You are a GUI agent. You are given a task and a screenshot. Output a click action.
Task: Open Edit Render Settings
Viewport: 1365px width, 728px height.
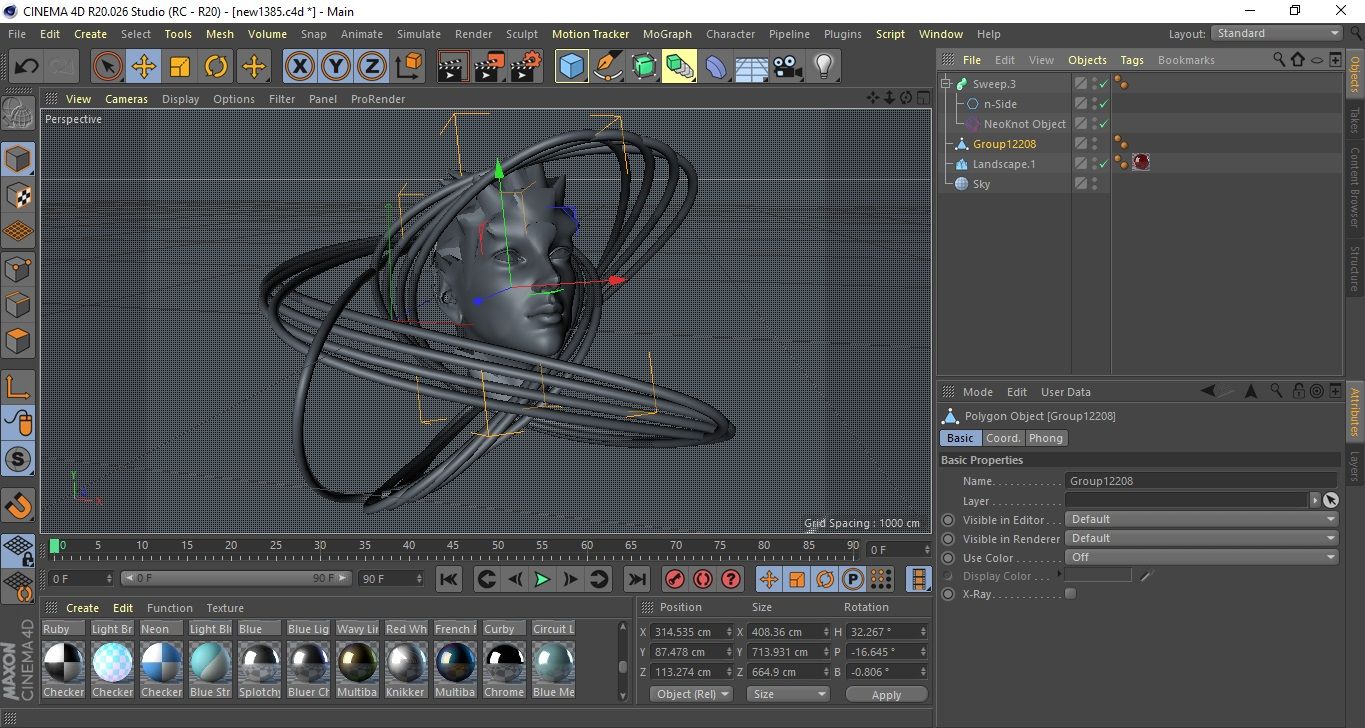click(x=526, y=67)
